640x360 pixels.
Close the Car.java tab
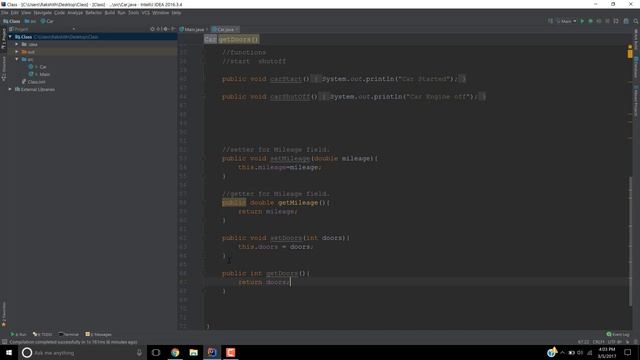[237, 29]
